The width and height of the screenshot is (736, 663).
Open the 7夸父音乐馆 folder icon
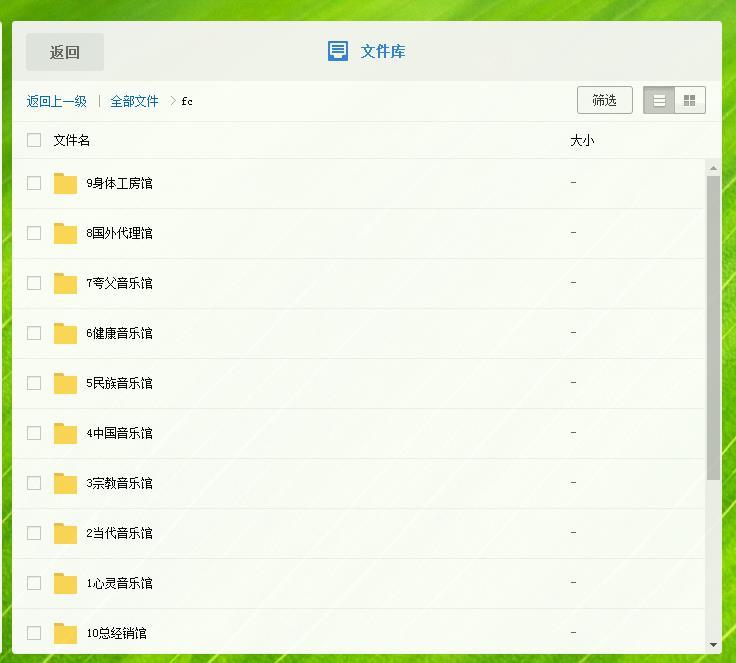[65, 283]
